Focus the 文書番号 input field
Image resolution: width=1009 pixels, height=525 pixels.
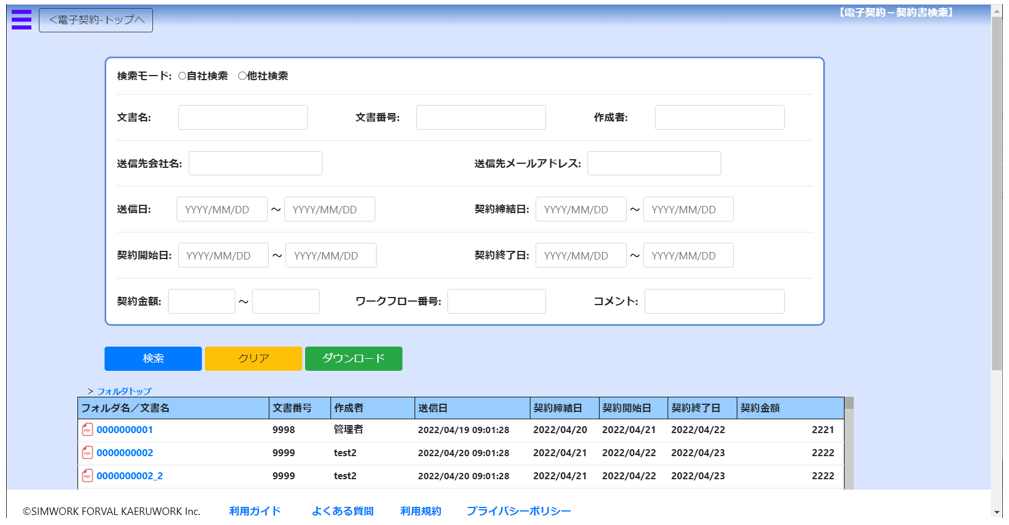pyautogui.click(x=481, y=118)
